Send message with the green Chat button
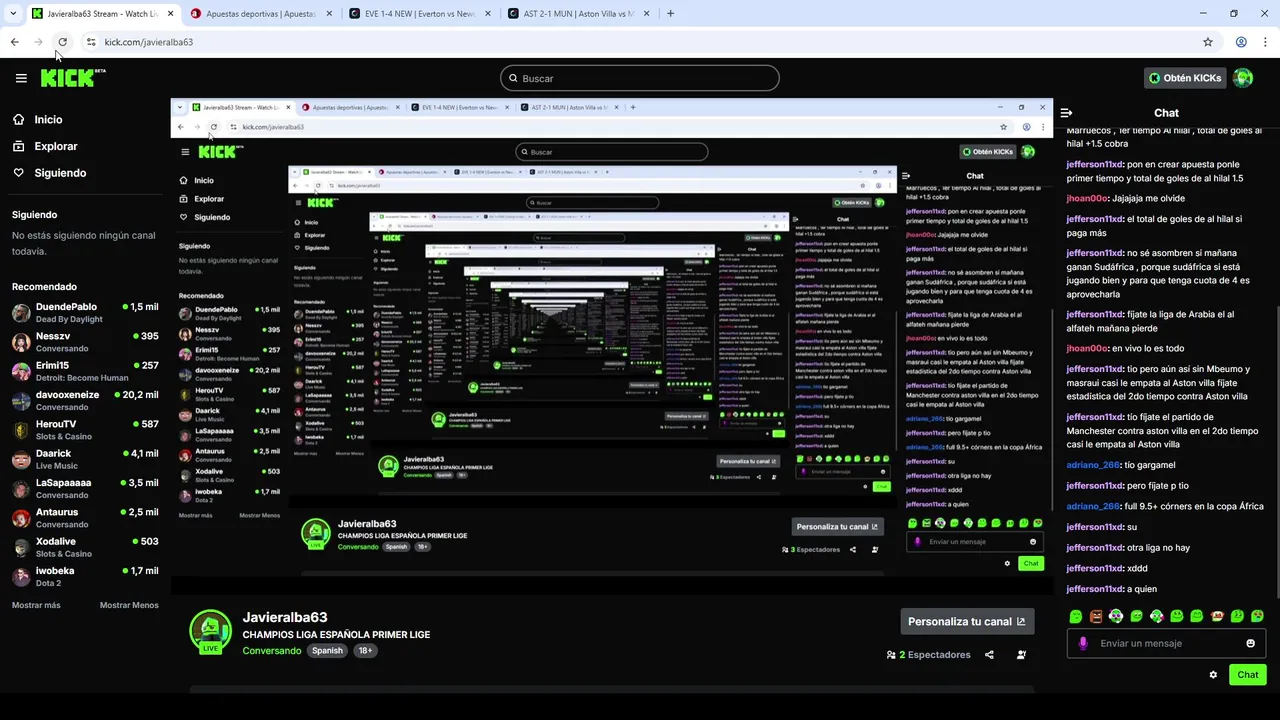 (1248, 675)
